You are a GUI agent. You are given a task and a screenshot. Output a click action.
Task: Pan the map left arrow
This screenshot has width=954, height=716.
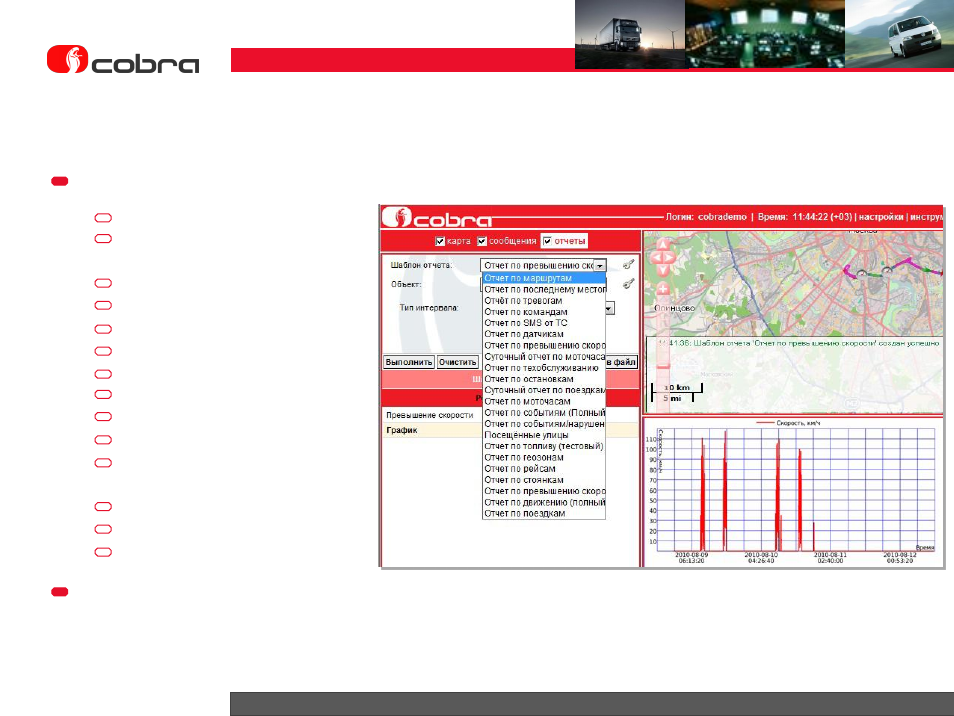tap(656, 257)
